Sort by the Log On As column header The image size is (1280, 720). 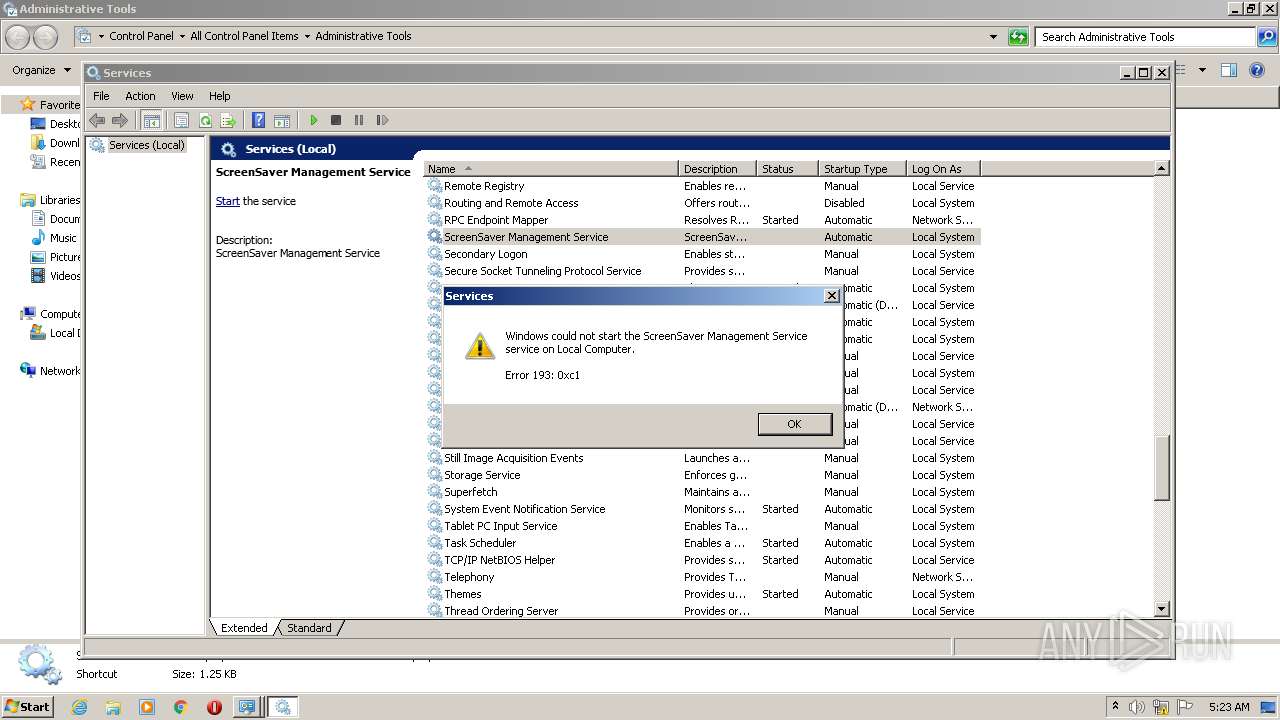point(943,169)
